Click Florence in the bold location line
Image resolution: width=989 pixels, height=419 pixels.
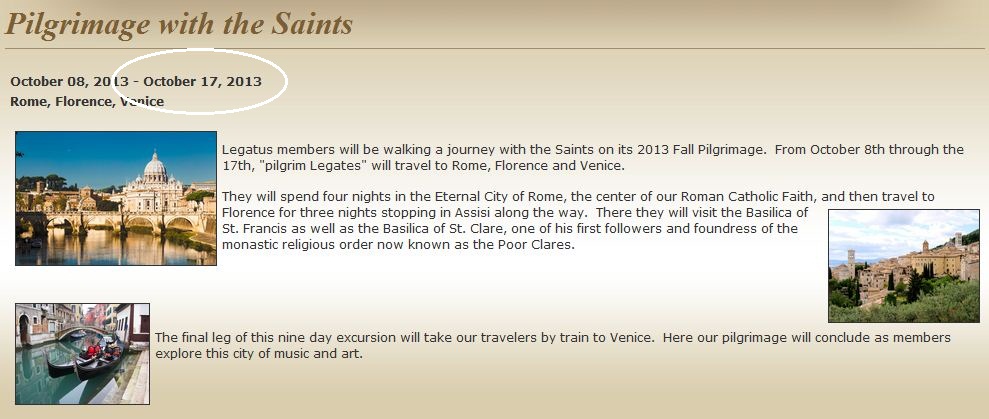pyautogui.click(x=84, y=101)
